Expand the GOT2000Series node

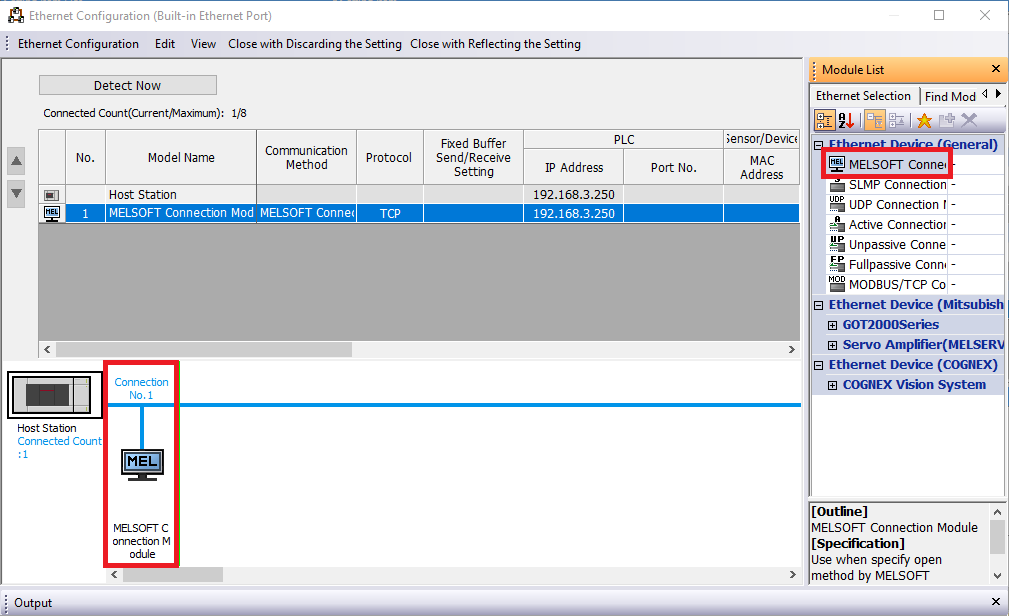click(x=832, y=325)
